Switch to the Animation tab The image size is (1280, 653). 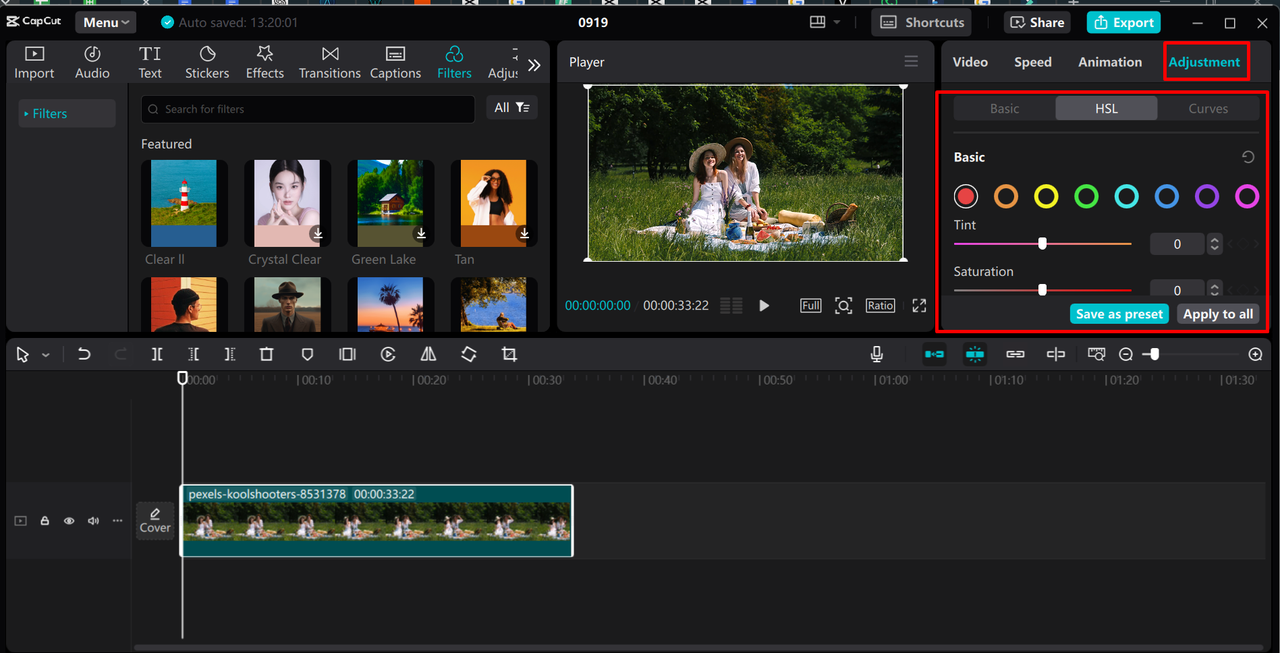click(1110, 62)
